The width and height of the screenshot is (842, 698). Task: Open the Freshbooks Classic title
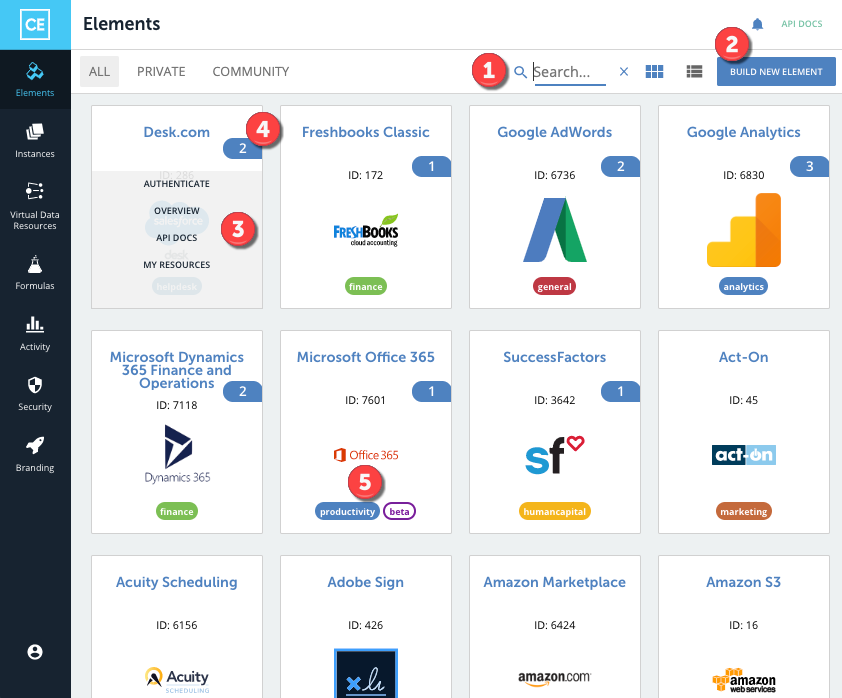pos(366,132)
